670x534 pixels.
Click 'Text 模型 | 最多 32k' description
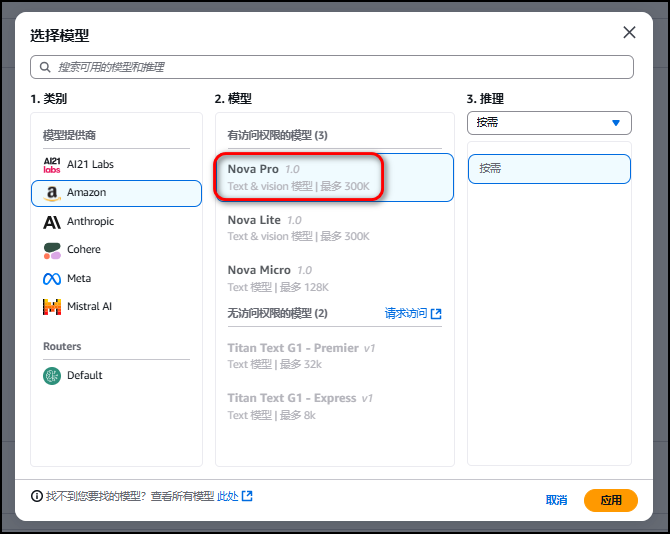coord(275,364)
